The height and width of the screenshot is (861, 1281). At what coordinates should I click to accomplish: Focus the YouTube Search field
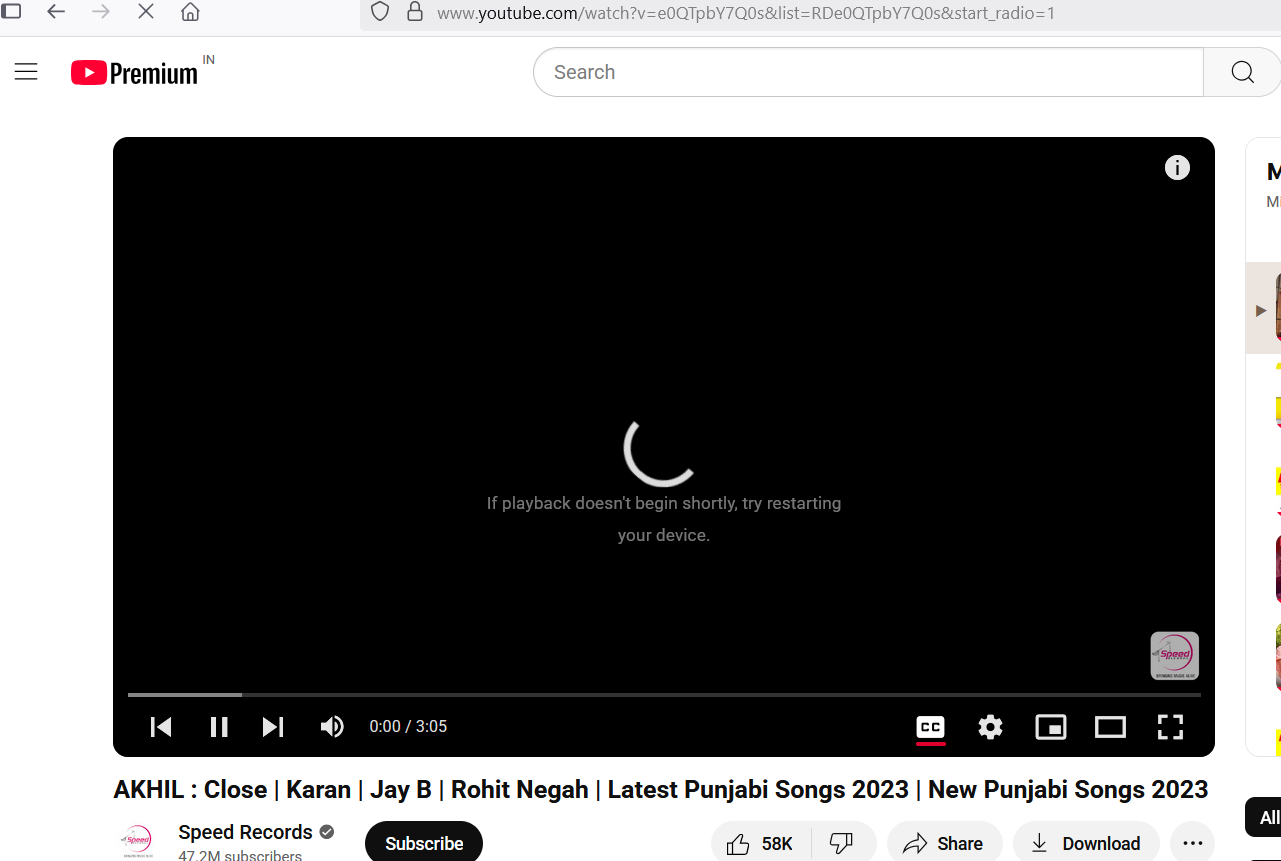click(x=868, y=72)
